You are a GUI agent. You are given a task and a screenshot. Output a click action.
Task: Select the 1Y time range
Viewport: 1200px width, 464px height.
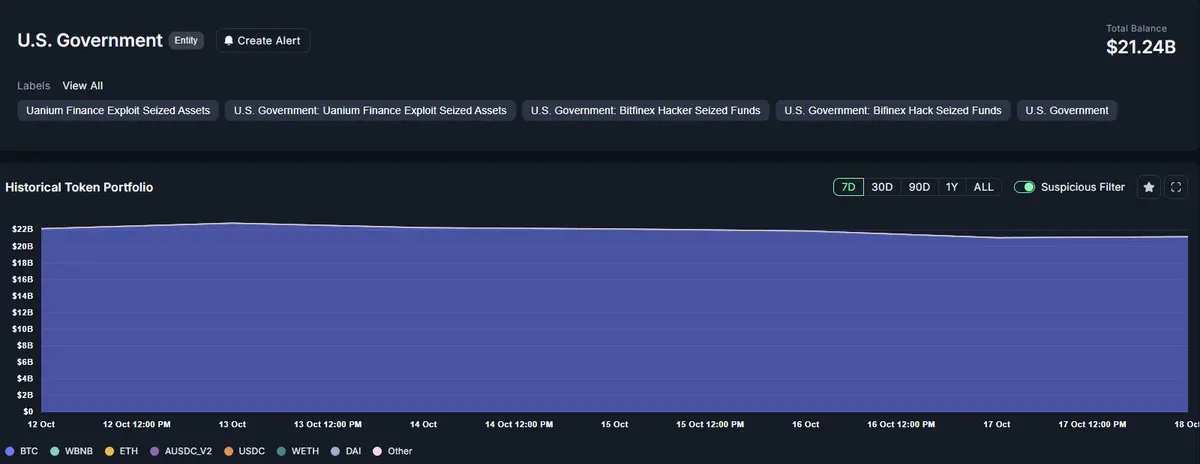pos(952,187)
